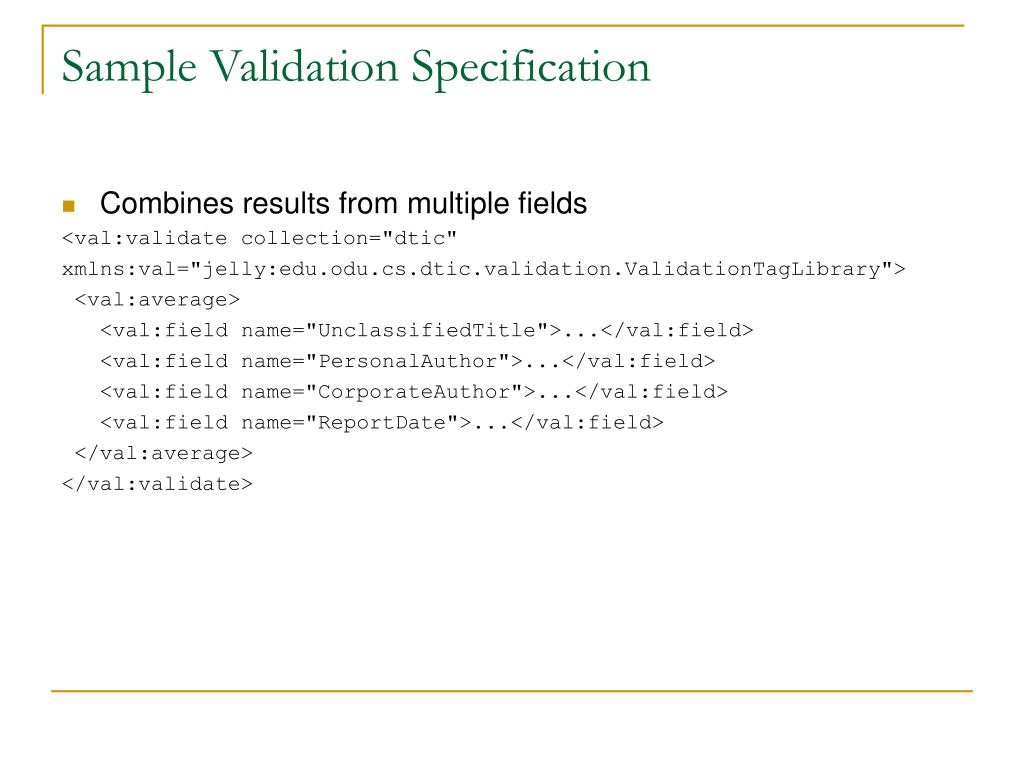Click the UnclassifiedTitle field line
The width and height of the screenshot is (1024, 768).
click(x=427, y=330)
